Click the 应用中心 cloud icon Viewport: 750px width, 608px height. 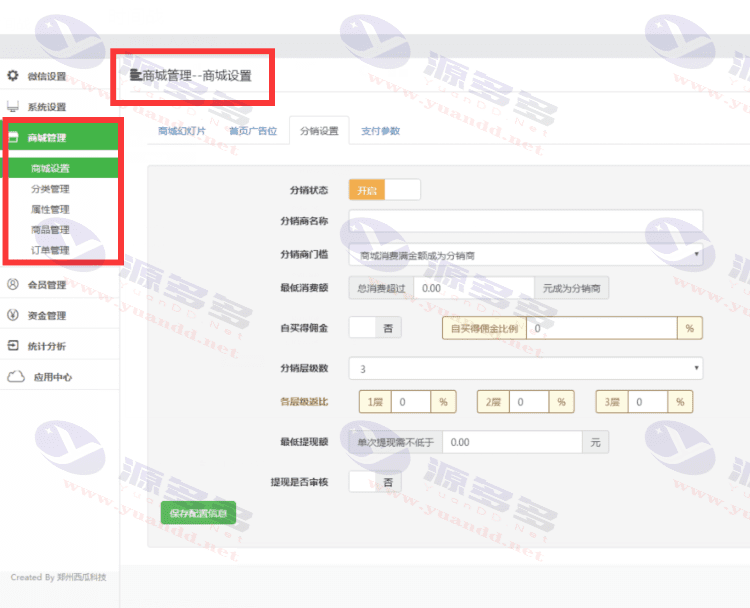coord(16,376)
